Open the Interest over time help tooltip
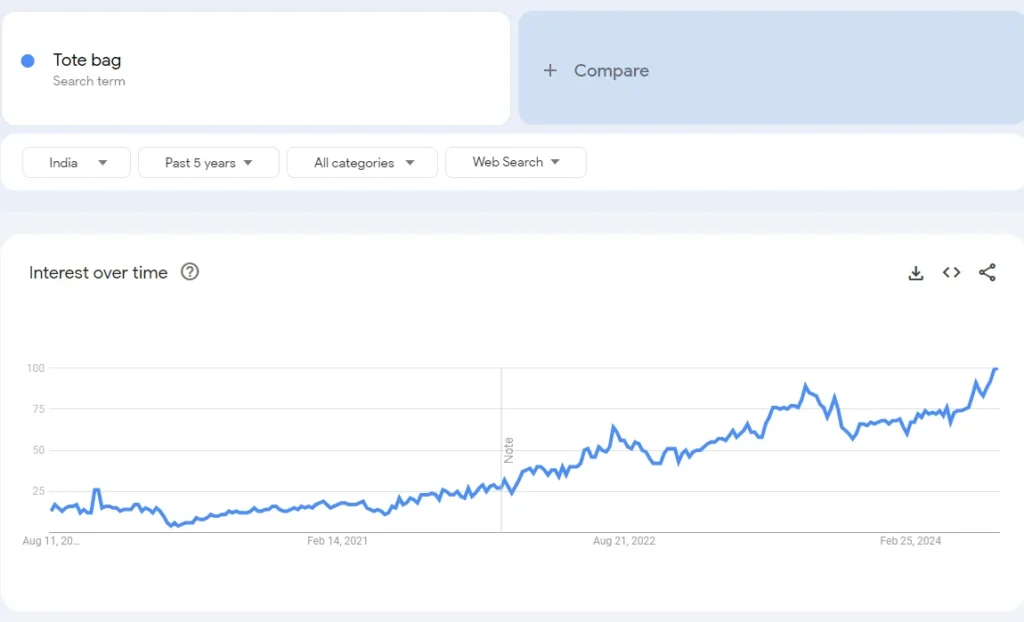1024x622 pixels. click(190, 271)
